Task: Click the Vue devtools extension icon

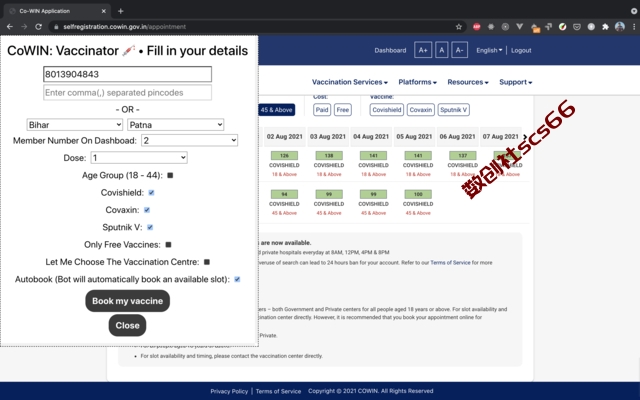Action: 520,27
